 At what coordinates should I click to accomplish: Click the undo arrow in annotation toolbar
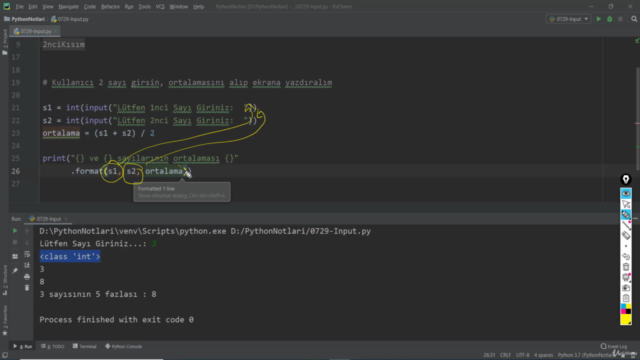626,257
